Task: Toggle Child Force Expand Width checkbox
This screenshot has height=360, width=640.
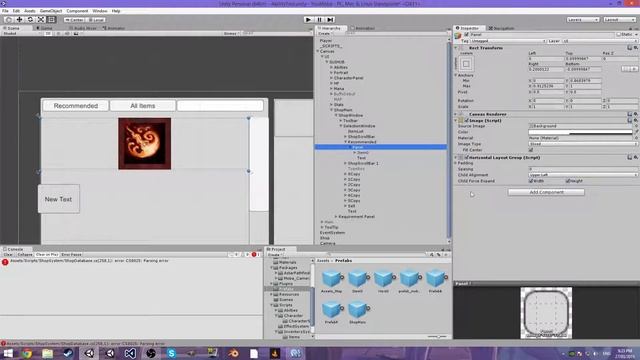Action: pos(531,181)
